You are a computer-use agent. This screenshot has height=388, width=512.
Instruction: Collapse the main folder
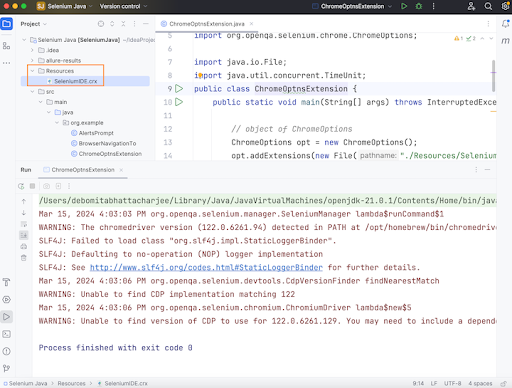(40, 102)
